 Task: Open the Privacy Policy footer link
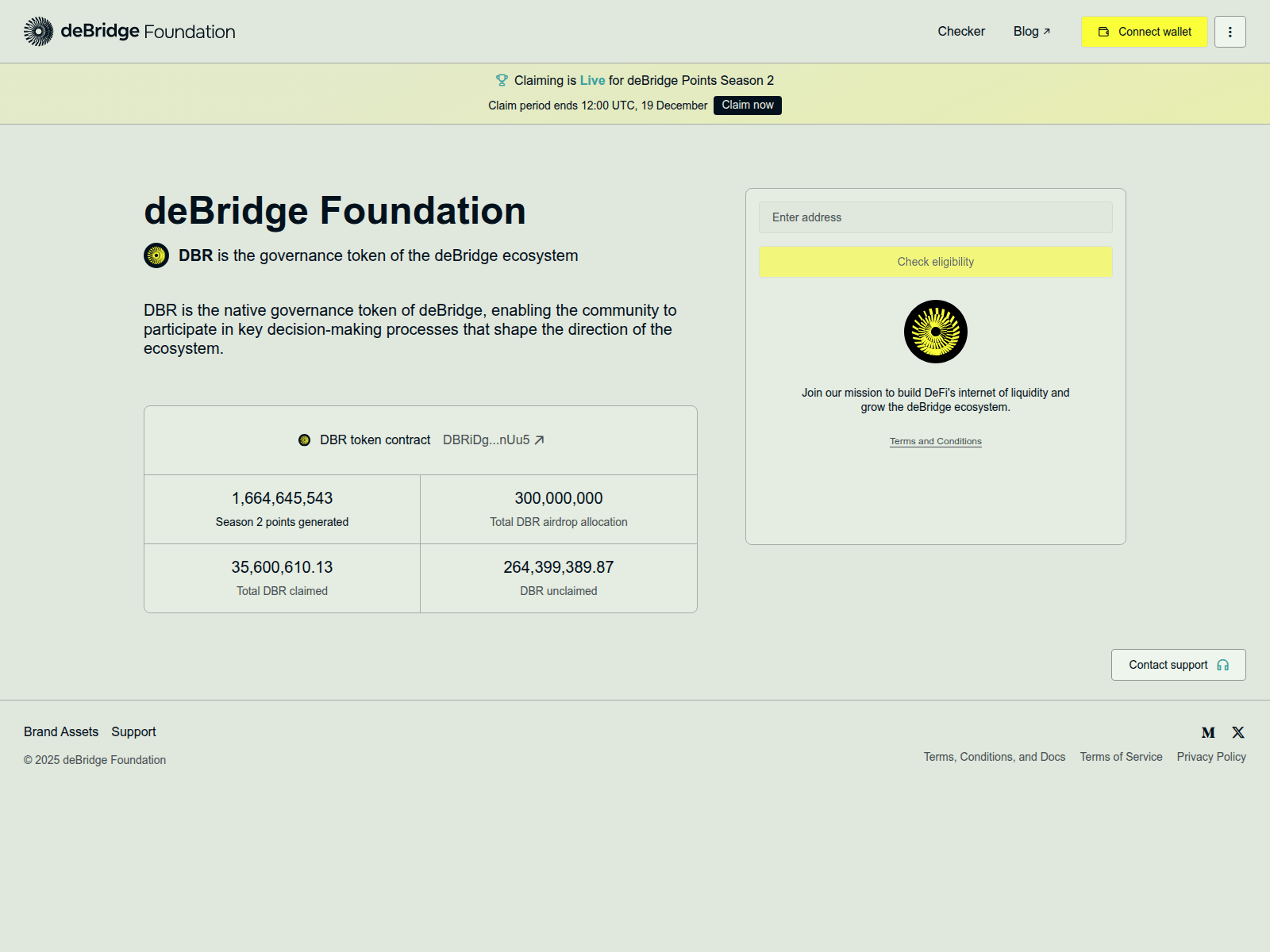1210,757
